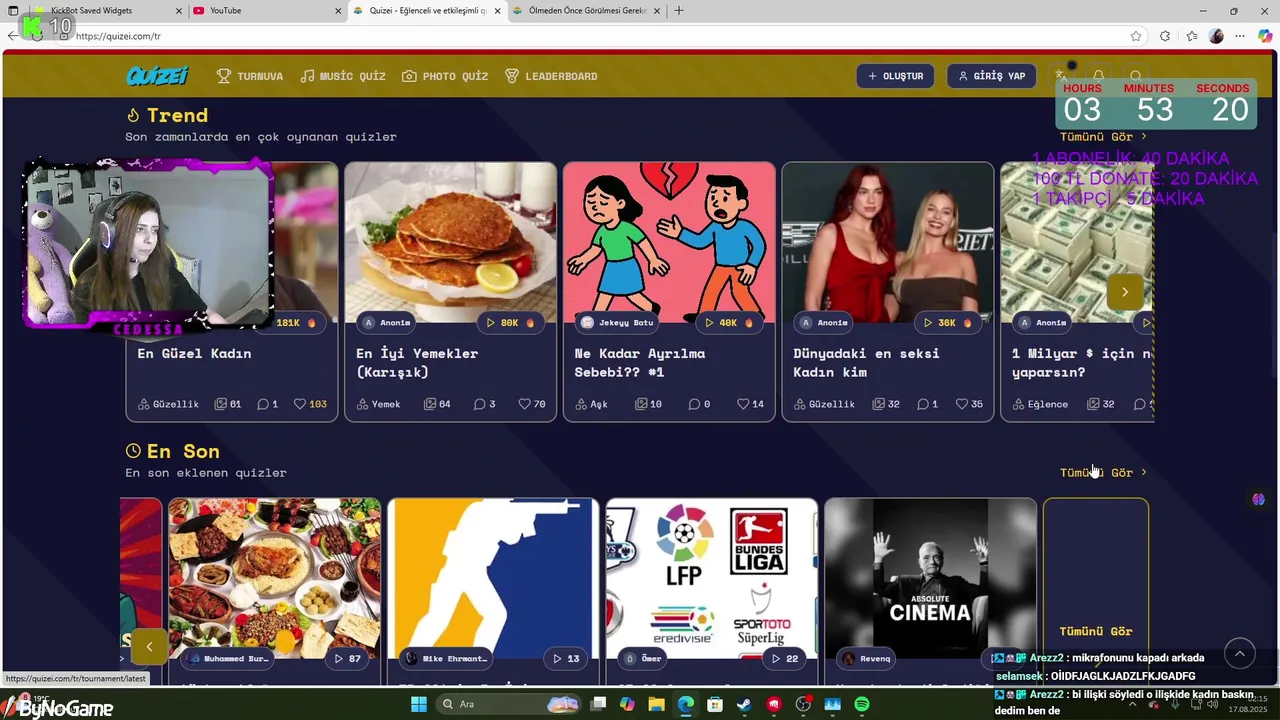Image resolution: width=1280 pixels, height=720 pixels.
Task: Open Microsoft Store from the taskbar
Action: click(715, 704)
